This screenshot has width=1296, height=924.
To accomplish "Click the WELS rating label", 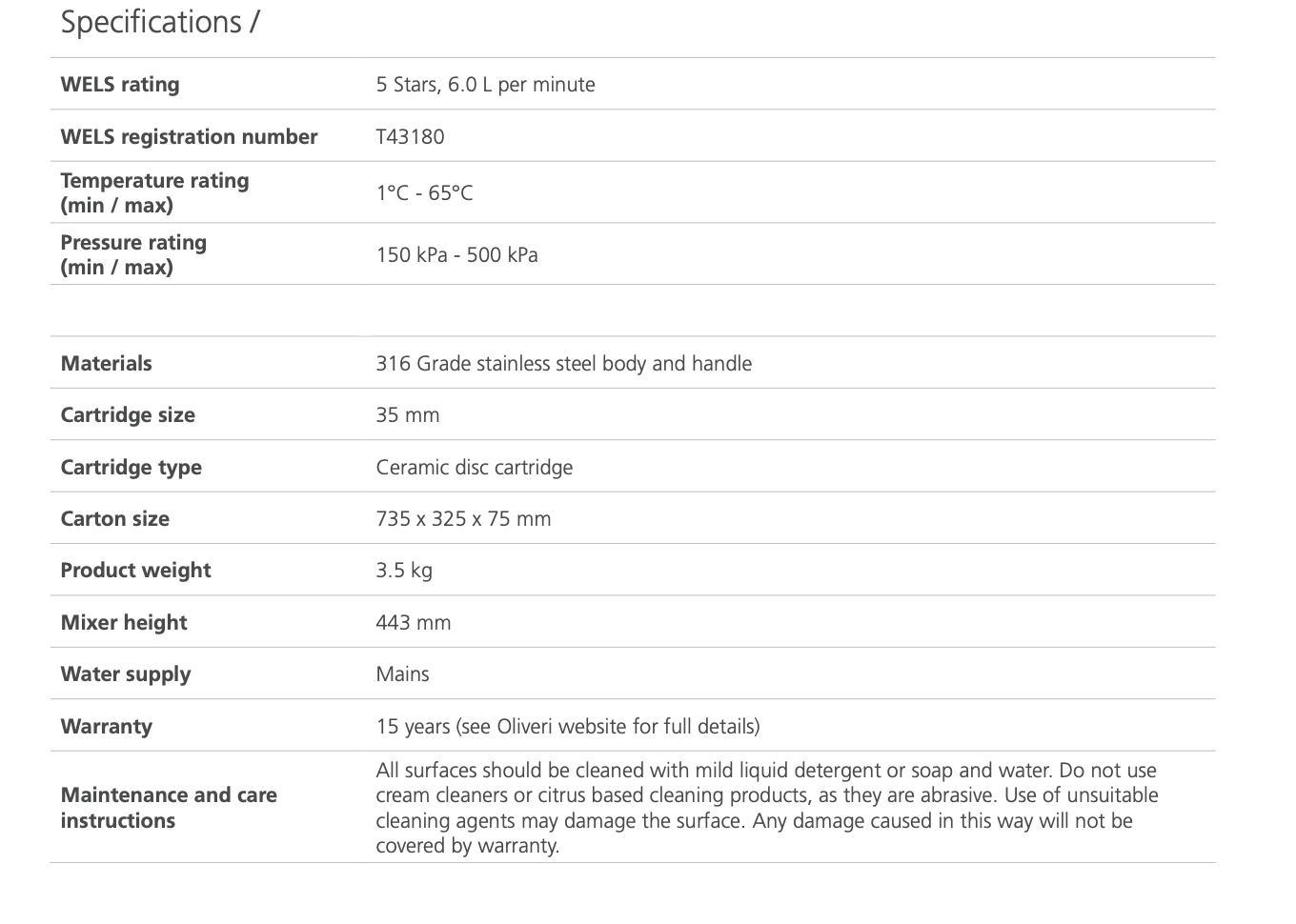I will pyautogui.click(x=120, y=85).
